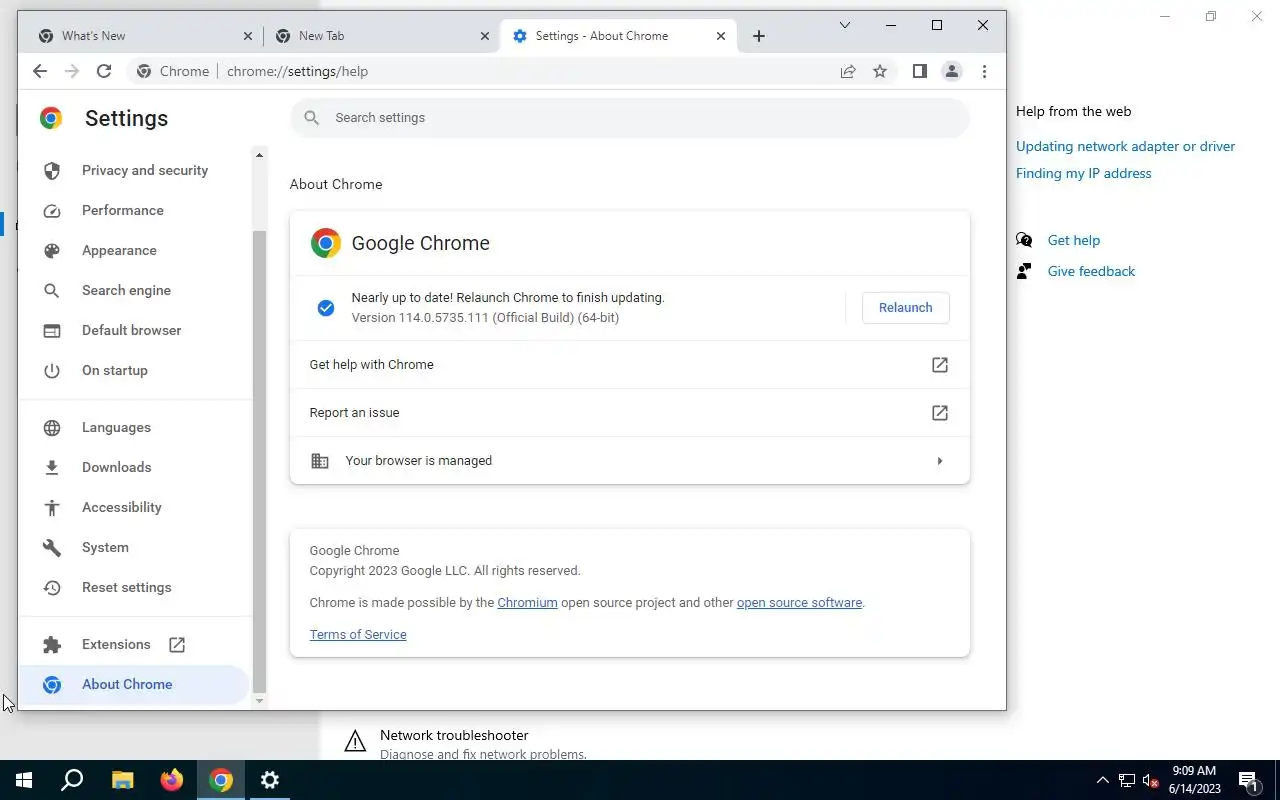This screenshot has width=1280, height=800.
Task: Click the share page icon in address bar
Action: (848, 71)
